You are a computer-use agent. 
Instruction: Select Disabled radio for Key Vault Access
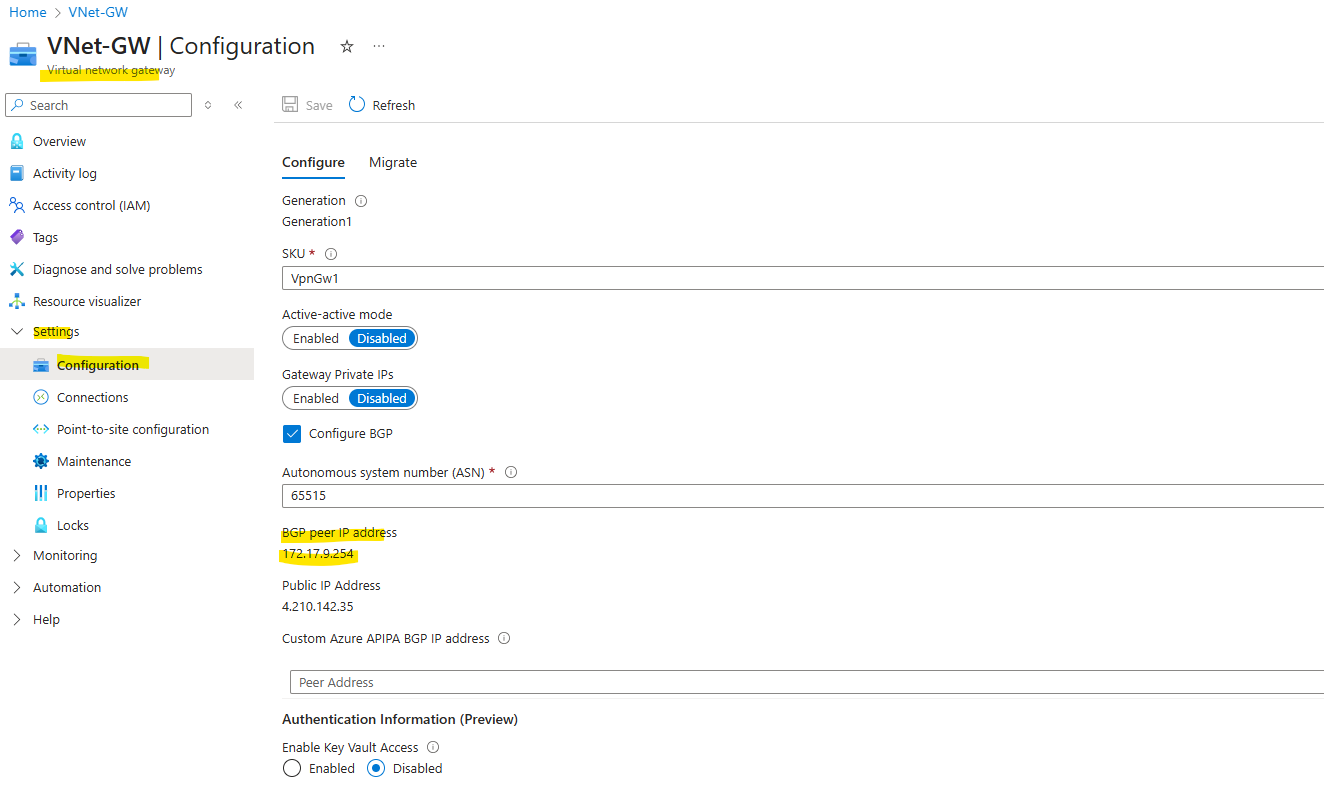pos(376,769)
